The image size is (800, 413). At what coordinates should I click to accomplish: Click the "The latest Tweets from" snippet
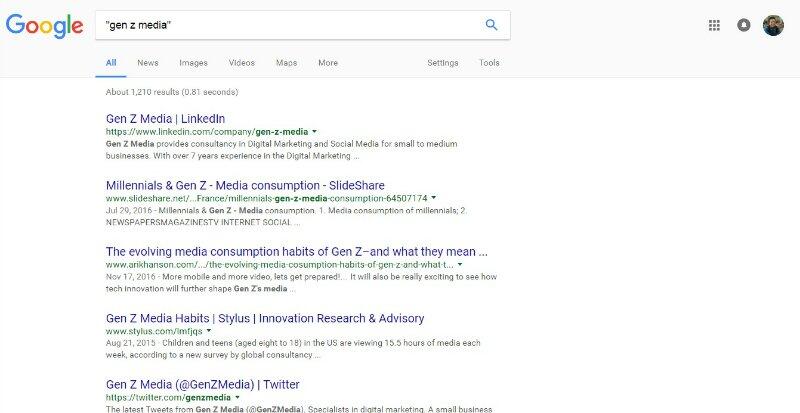tap(299, 409)
